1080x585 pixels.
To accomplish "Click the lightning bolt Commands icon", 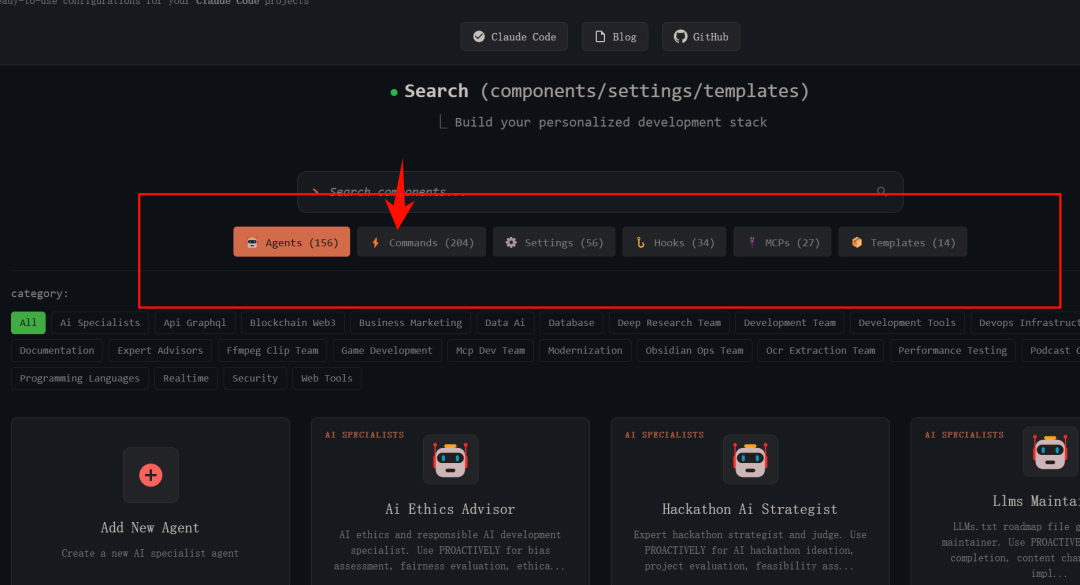I will (x=375, y=243).
